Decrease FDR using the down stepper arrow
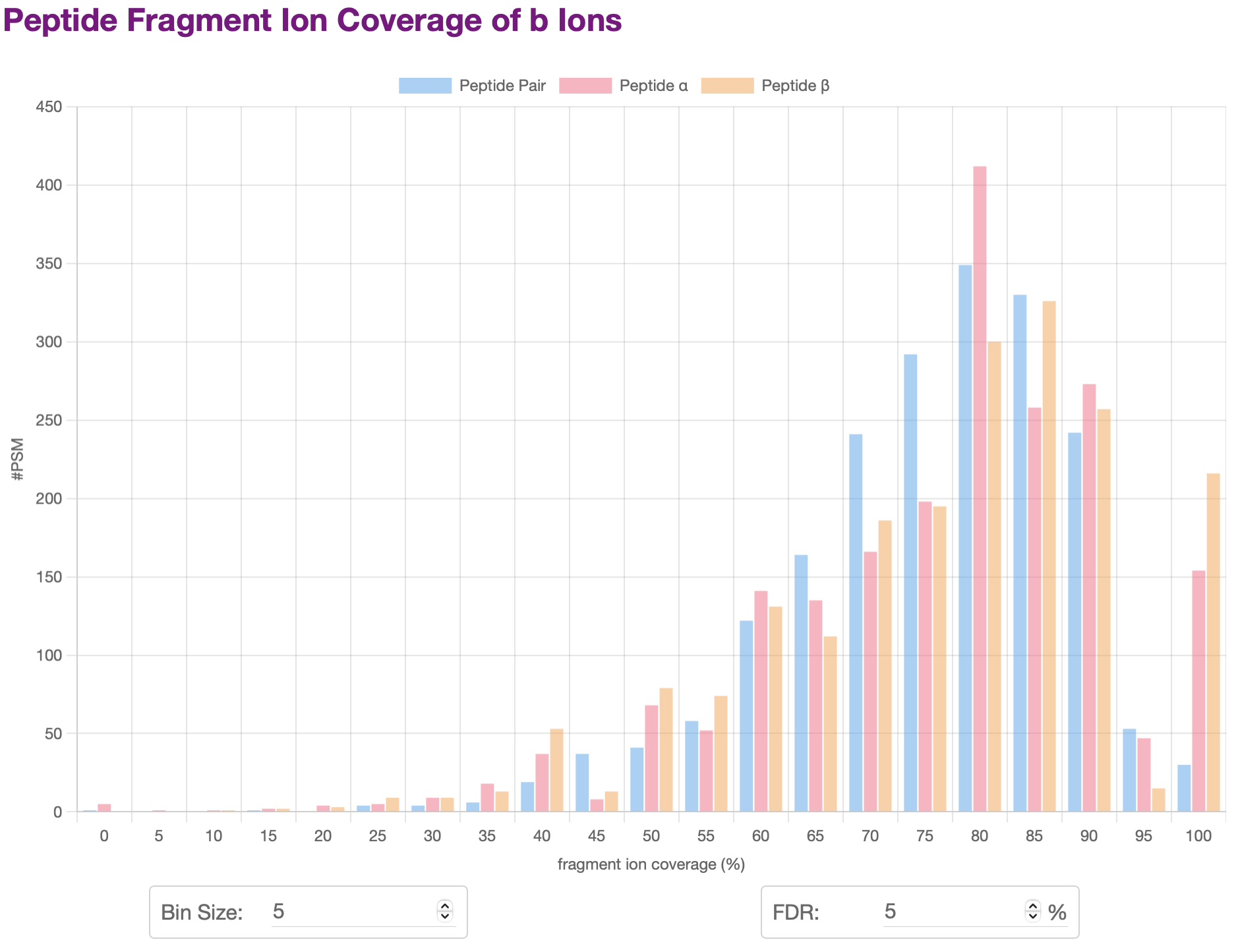 1032,918
